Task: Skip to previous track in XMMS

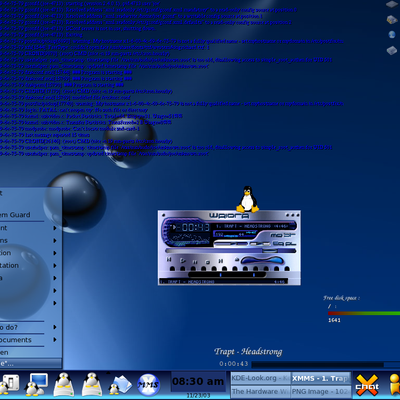Action: point(169,259)
